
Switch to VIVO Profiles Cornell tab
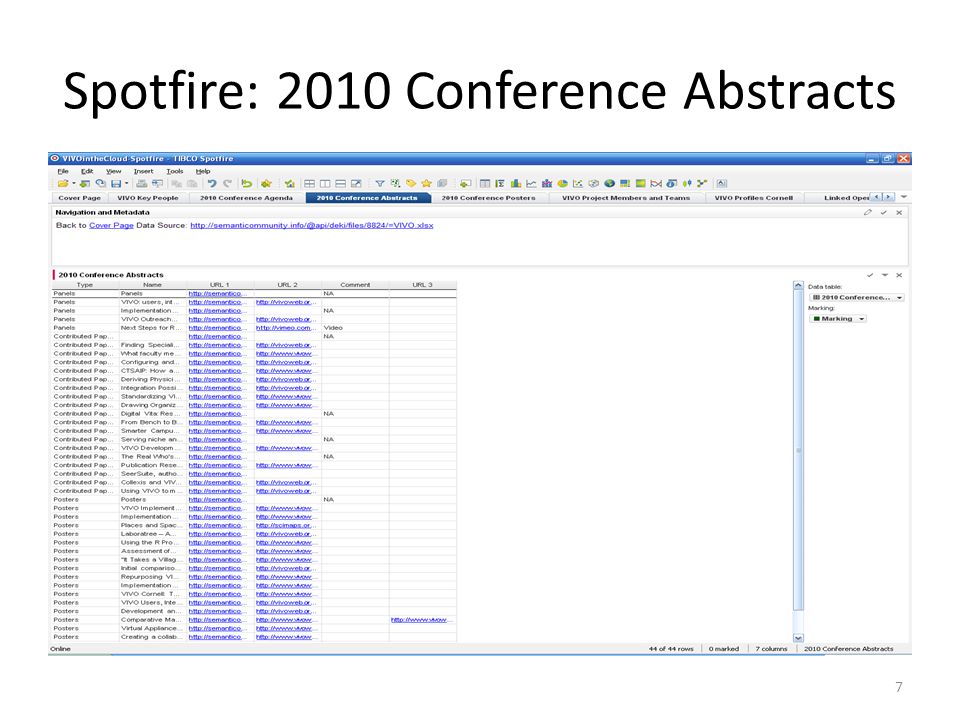click(x=754, y=198)
